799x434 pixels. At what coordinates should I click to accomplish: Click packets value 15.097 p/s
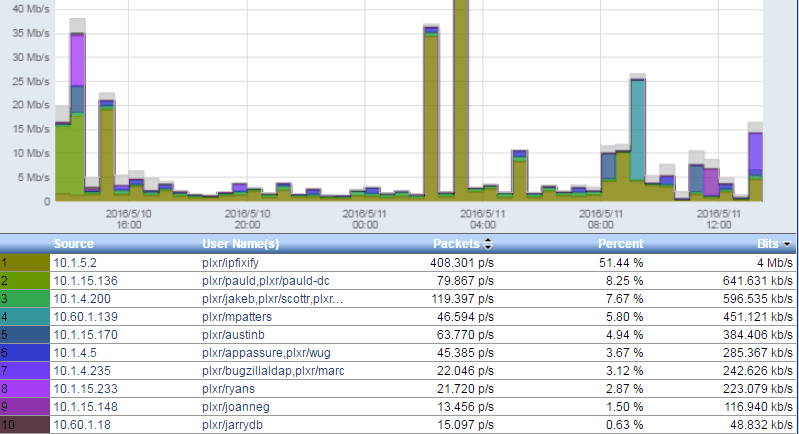(x=465, y=425)
